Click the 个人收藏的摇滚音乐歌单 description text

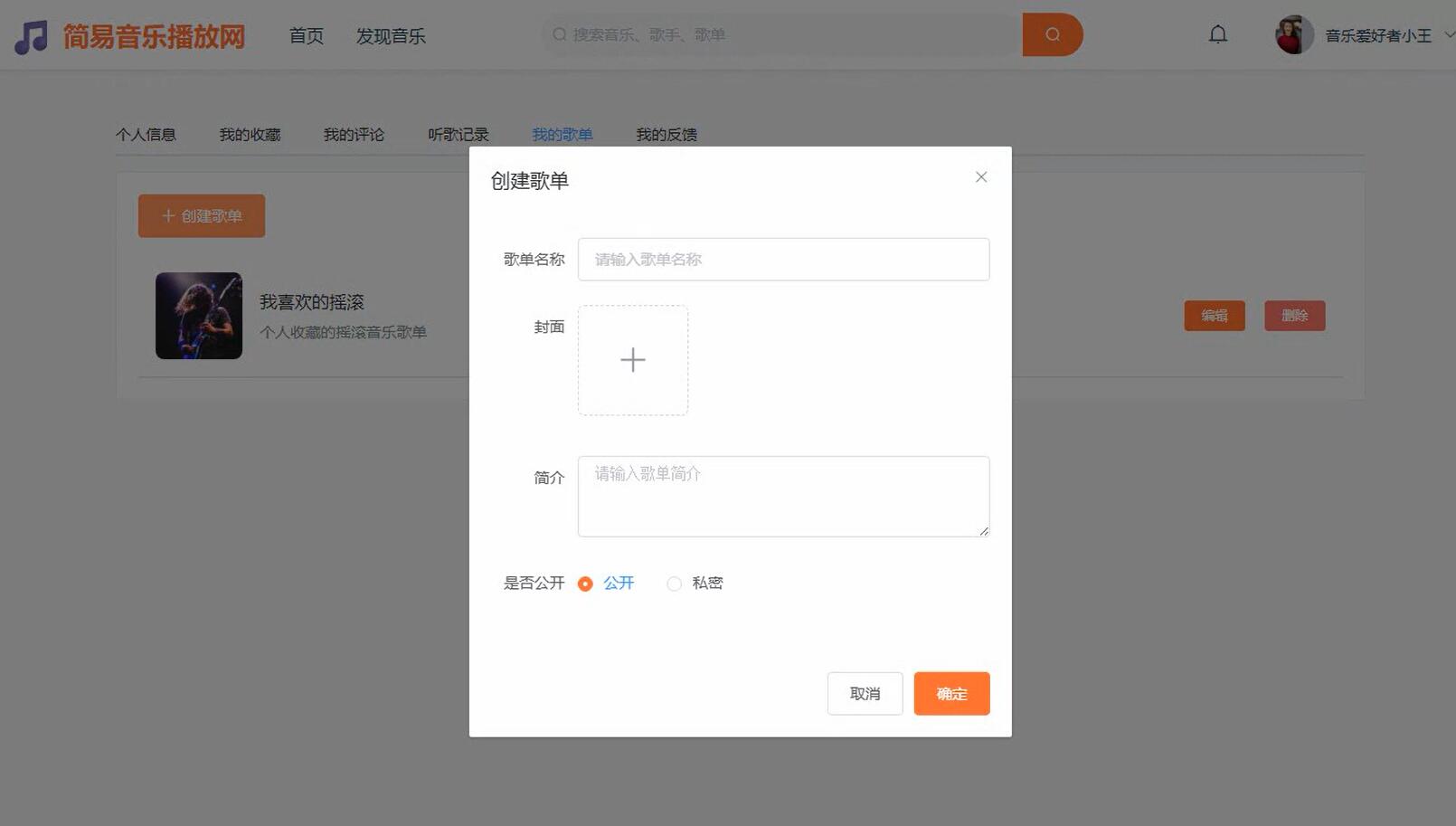pyautogui.click(x=343, y=332)
